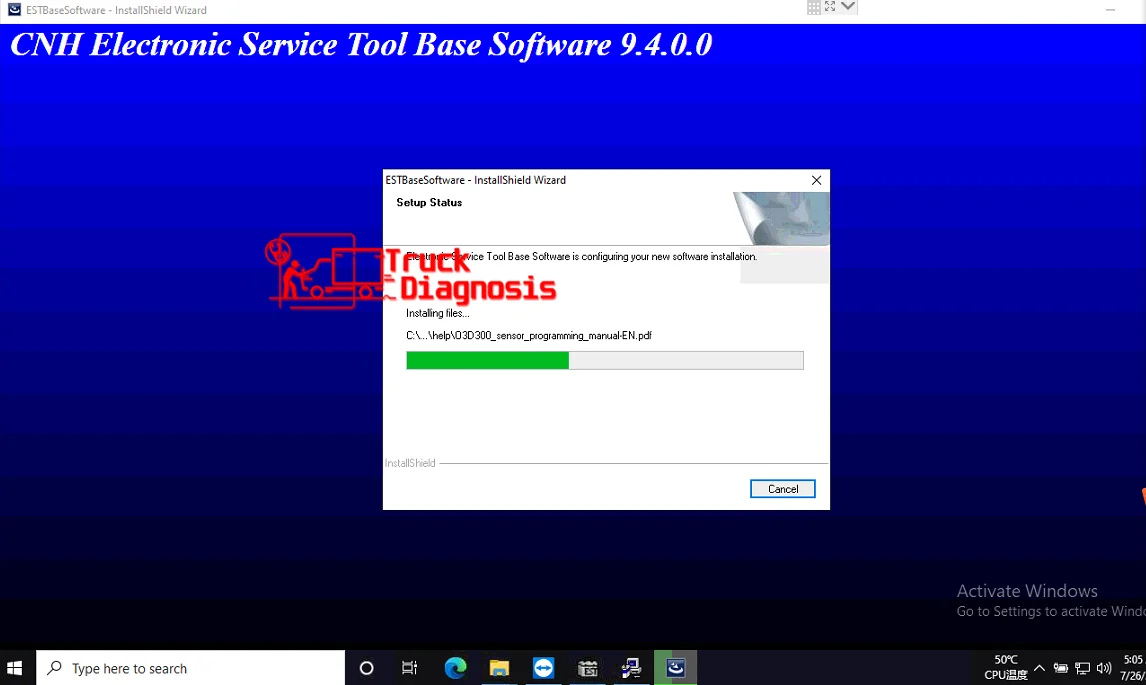Open the Windows Start menu
1146x685 pixels.
15,667
